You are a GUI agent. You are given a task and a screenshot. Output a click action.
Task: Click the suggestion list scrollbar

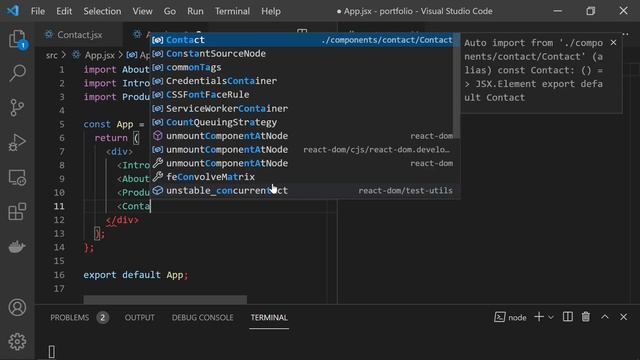point(457,86)
